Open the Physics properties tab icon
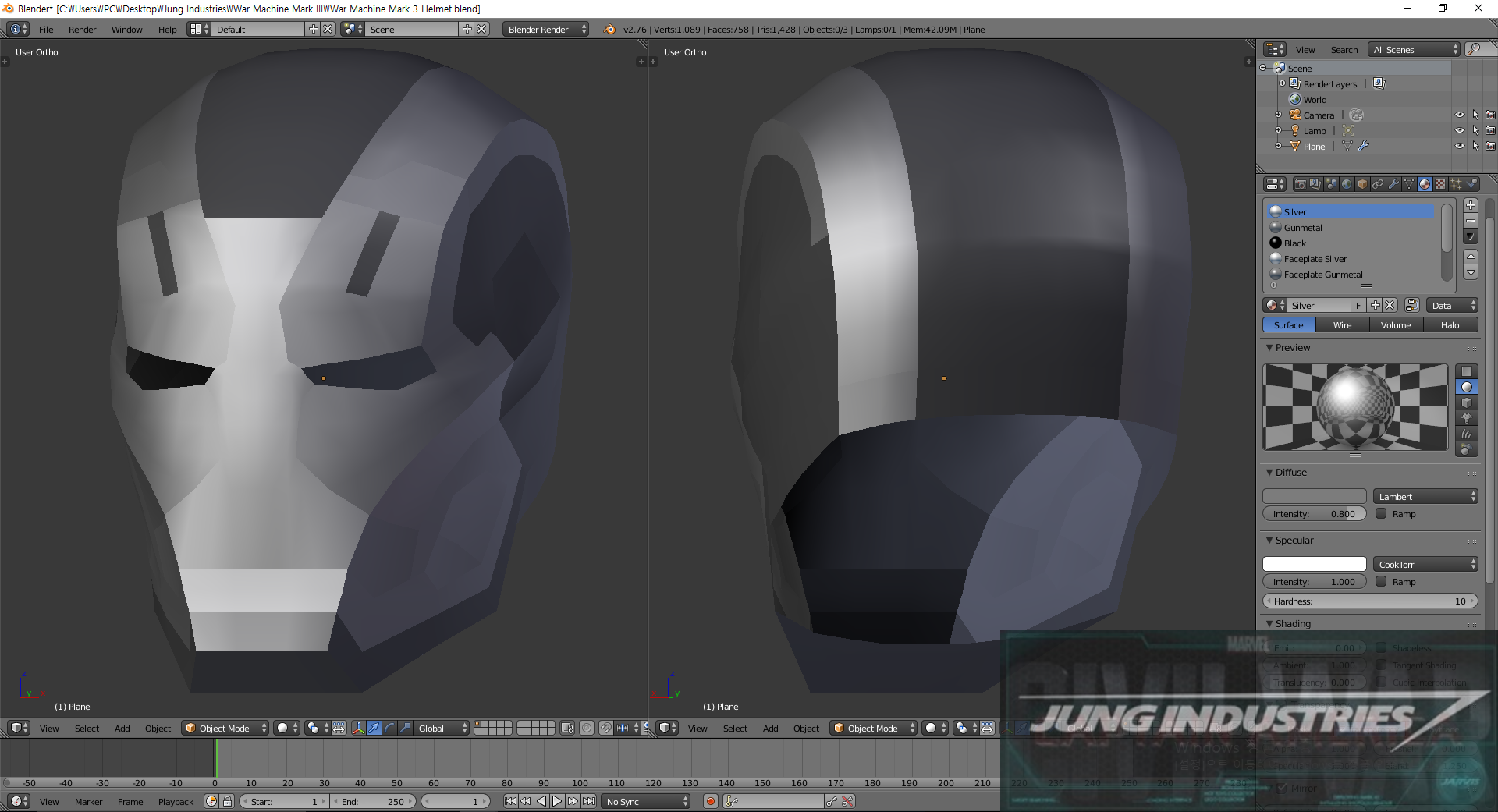1498x812 pixels. [x=1471, y=184]
